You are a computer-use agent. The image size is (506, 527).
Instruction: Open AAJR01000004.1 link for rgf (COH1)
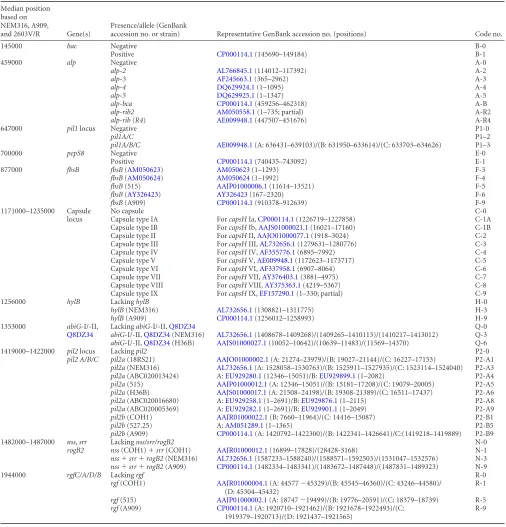242,483
